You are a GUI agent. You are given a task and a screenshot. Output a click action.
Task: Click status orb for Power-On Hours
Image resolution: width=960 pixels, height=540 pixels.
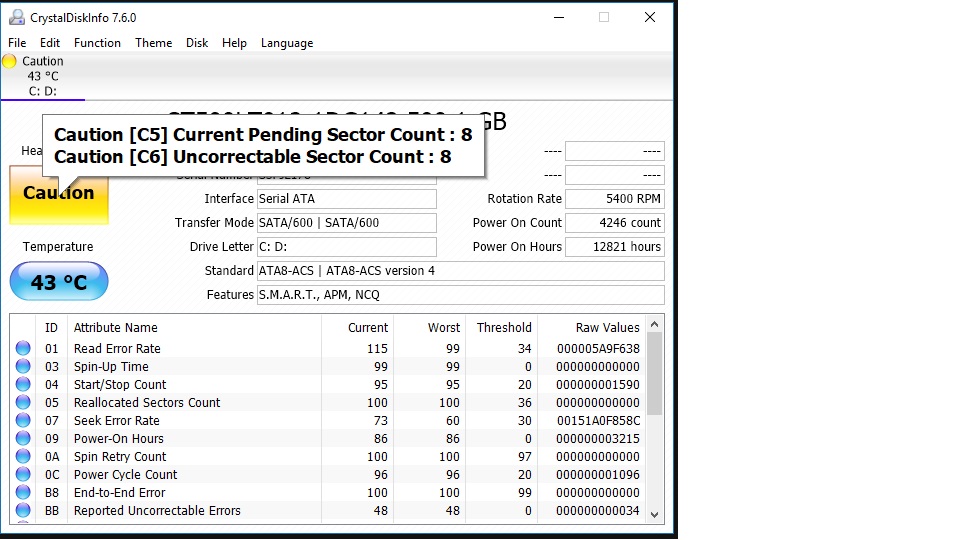pos(23,438)
